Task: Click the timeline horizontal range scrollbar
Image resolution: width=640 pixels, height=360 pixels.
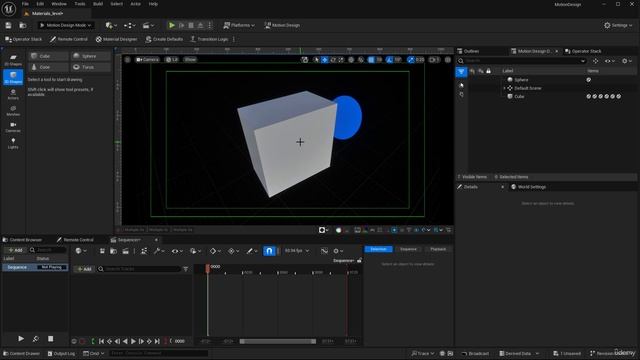Action: pos(278,341)
